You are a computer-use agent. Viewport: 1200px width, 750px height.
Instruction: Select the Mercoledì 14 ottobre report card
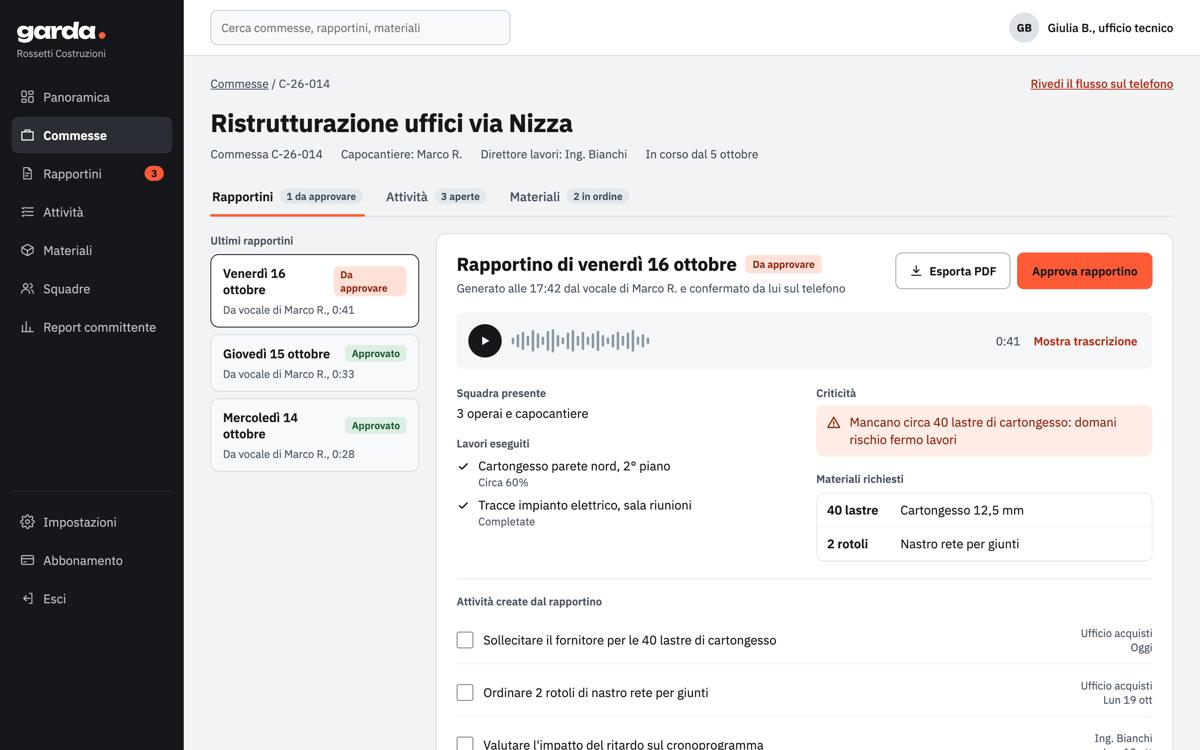(x=315, y=435)
